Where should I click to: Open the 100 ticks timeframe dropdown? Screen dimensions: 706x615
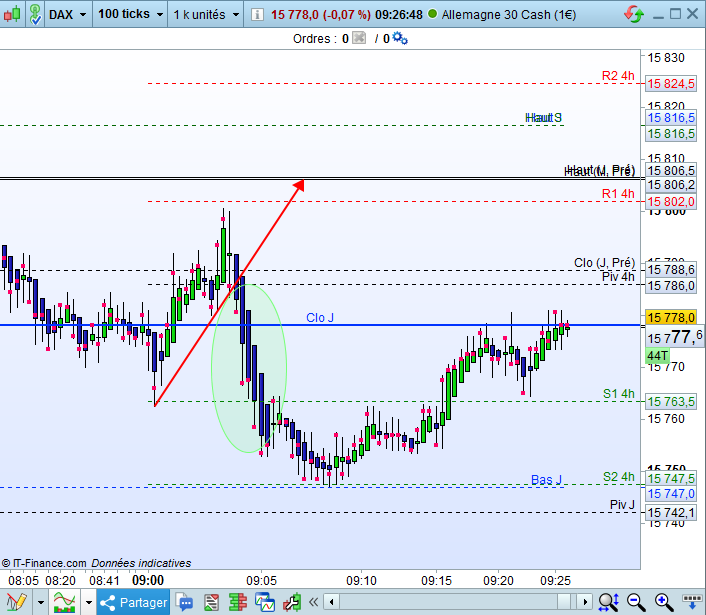pos(130,14)
